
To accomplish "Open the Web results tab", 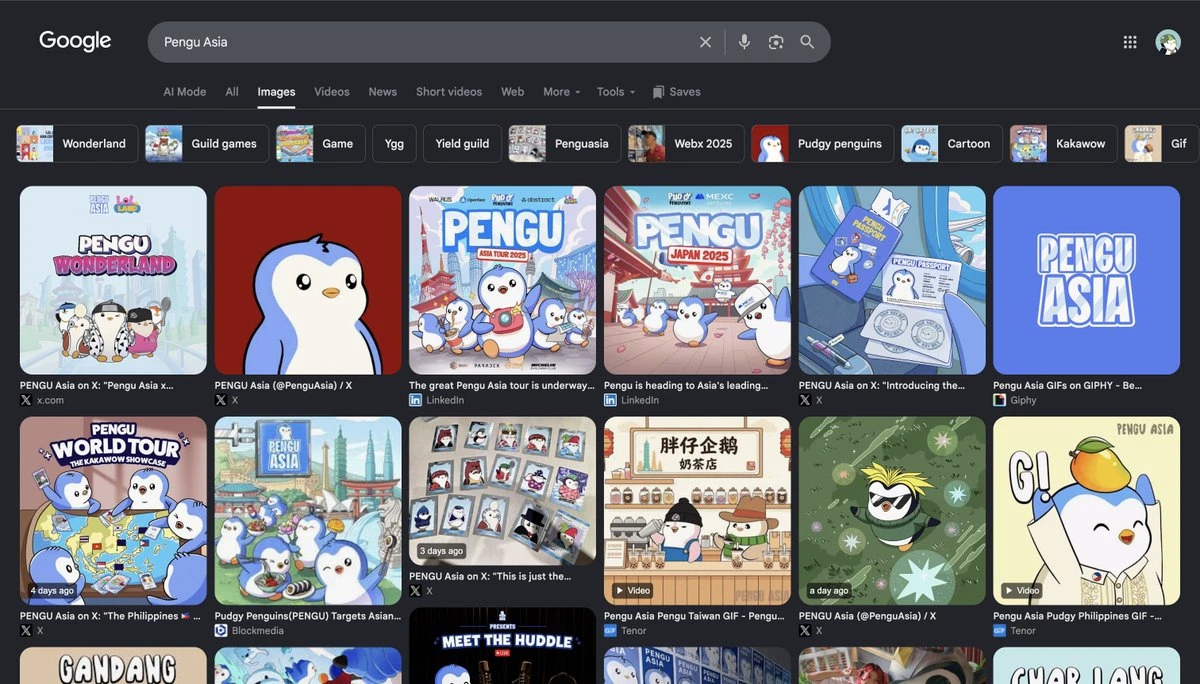I will pos(513,91).
